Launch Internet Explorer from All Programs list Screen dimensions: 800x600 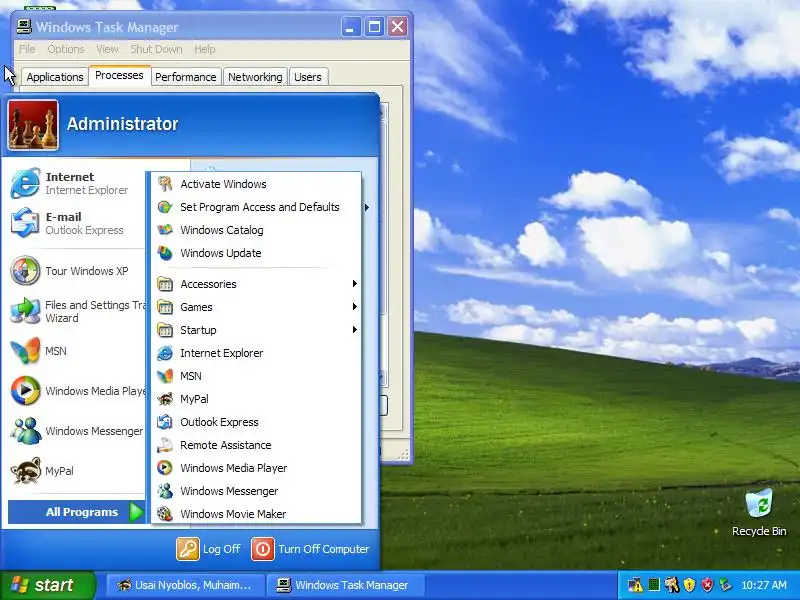(256, 353)
